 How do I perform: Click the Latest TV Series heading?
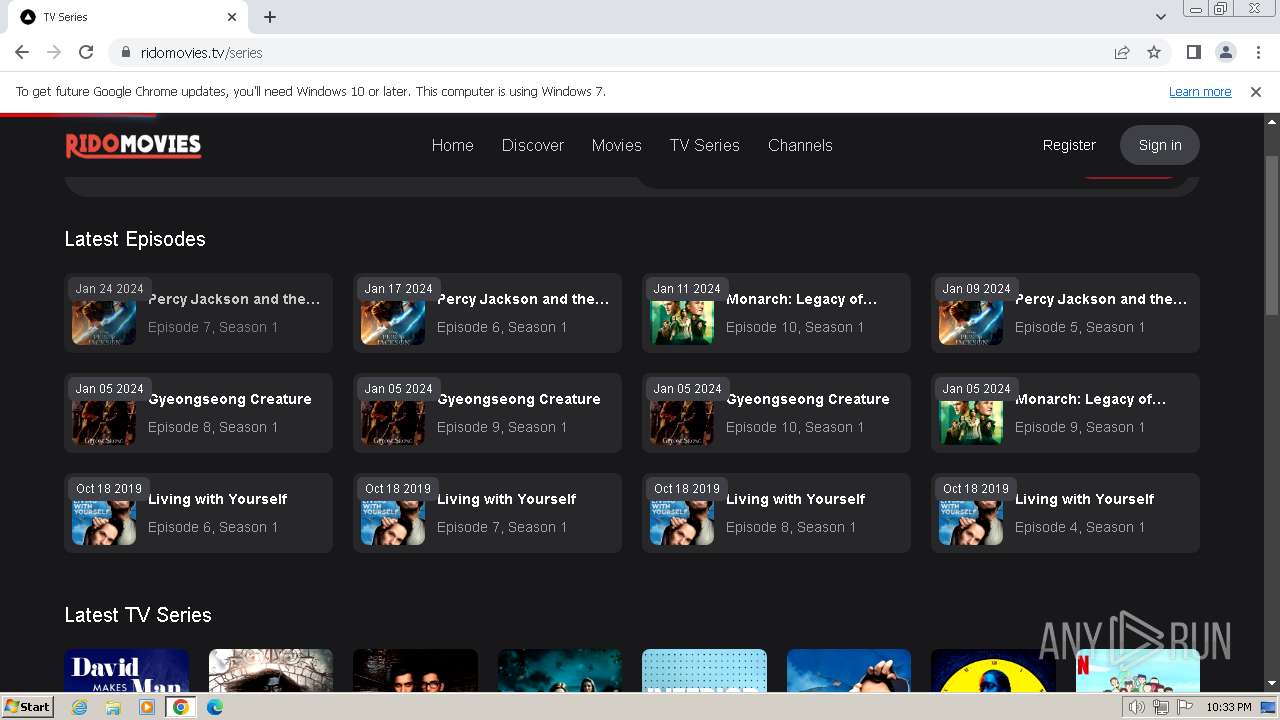[x=138, y=615]
